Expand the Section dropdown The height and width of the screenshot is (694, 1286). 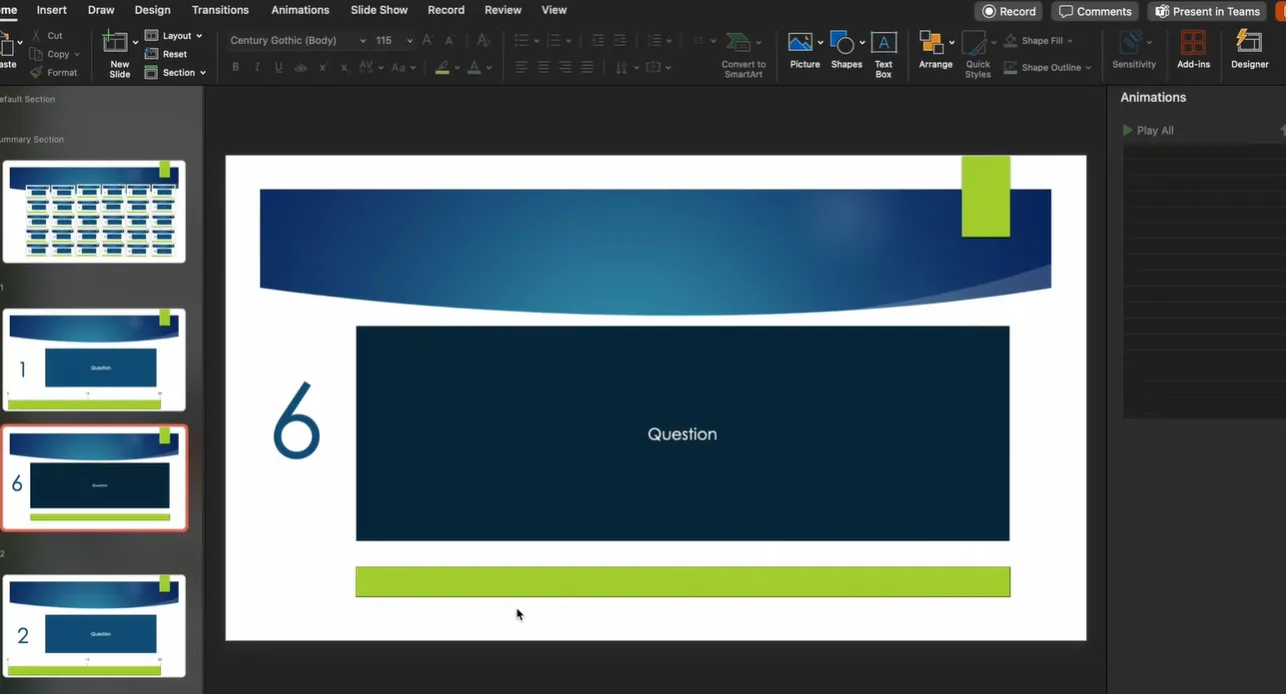tap(202, 73)
